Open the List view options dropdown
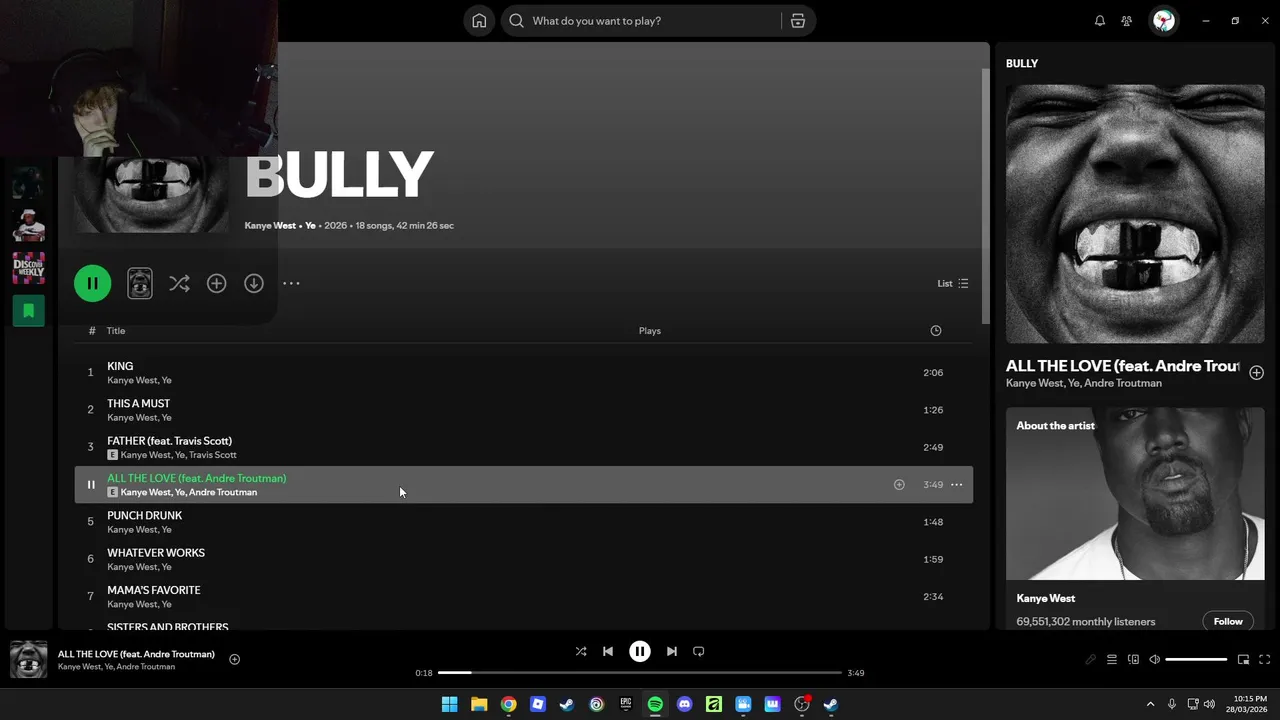The image size is (1280, 720). tap(952, 284)
